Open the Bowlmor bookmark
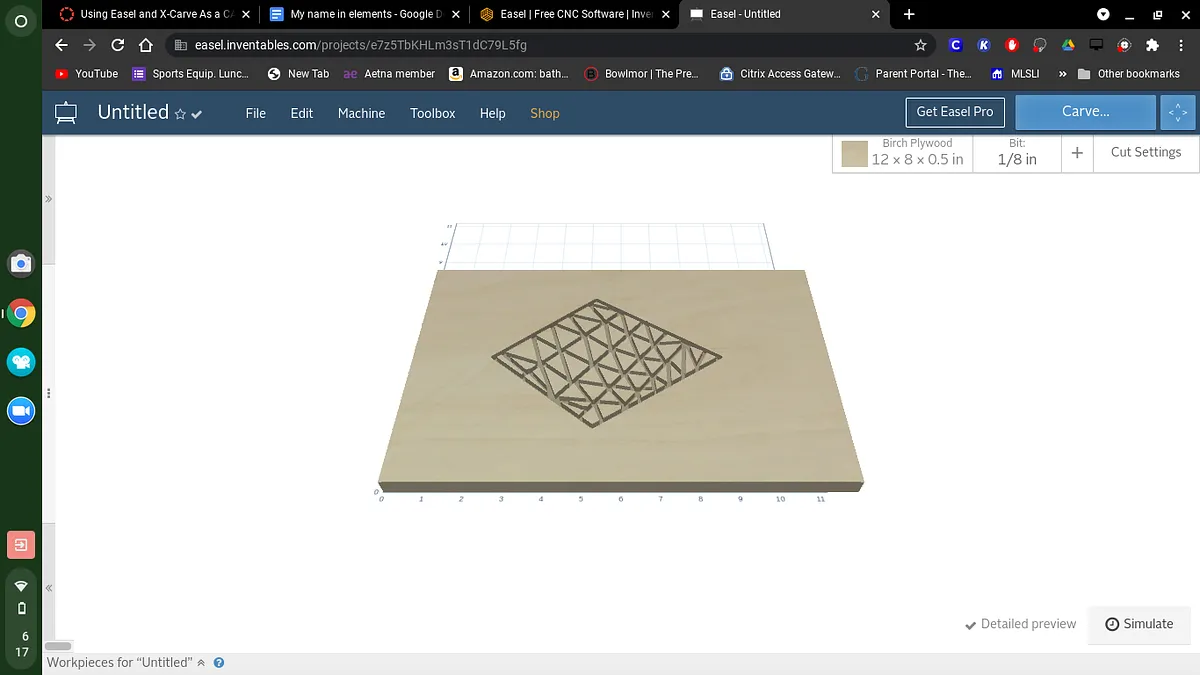The image size is (1200, 675). tap(643, 74)
